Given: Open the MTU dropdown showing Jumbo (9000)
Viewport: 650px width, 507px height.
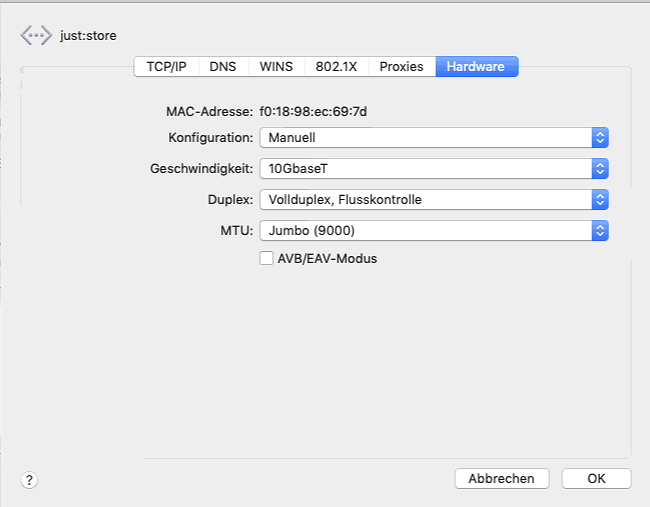Looking at the screenshot, I should tap(434, 230).
